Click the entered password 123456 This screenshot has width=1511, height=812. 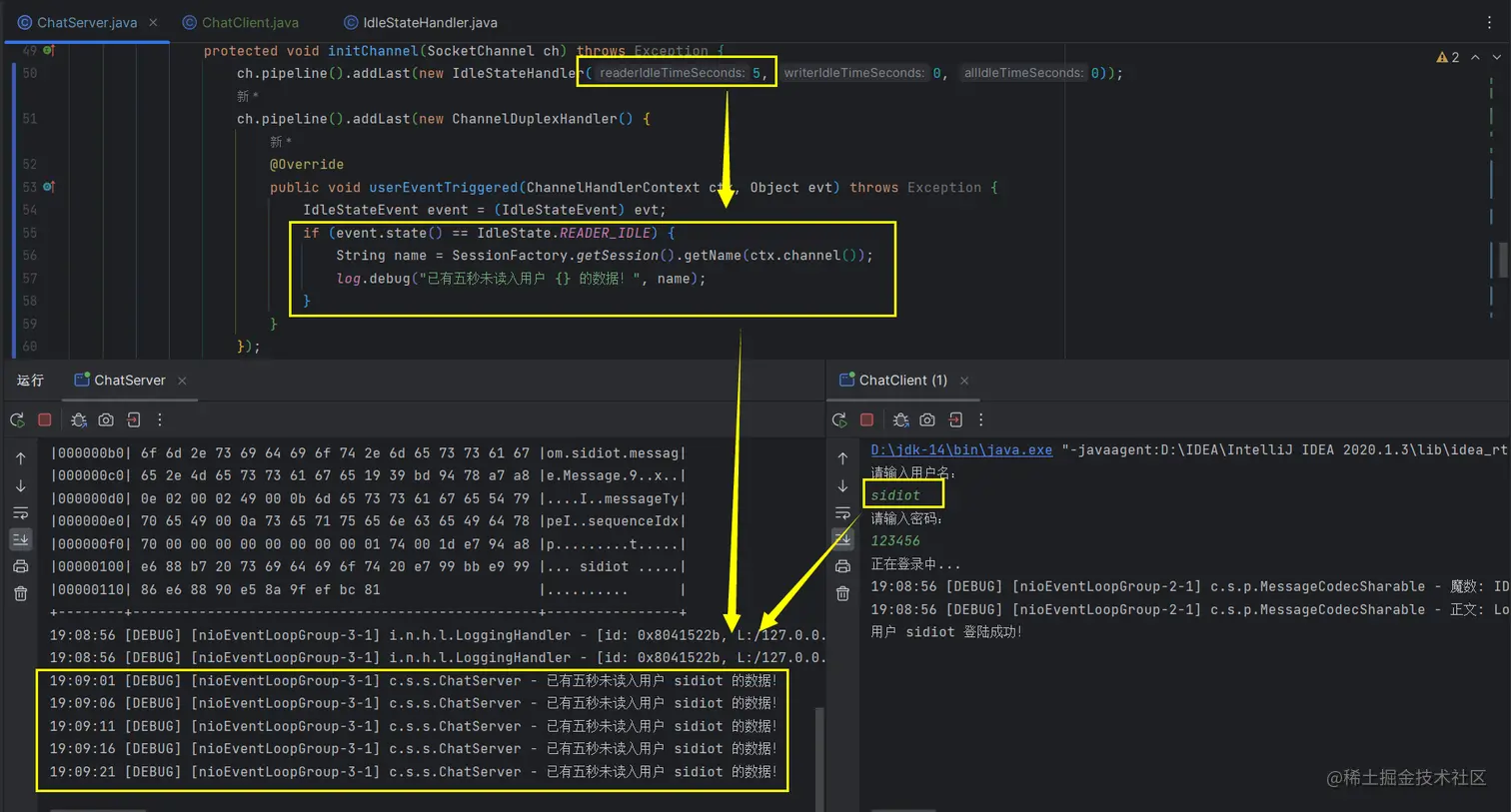click(x=895, y=540)
